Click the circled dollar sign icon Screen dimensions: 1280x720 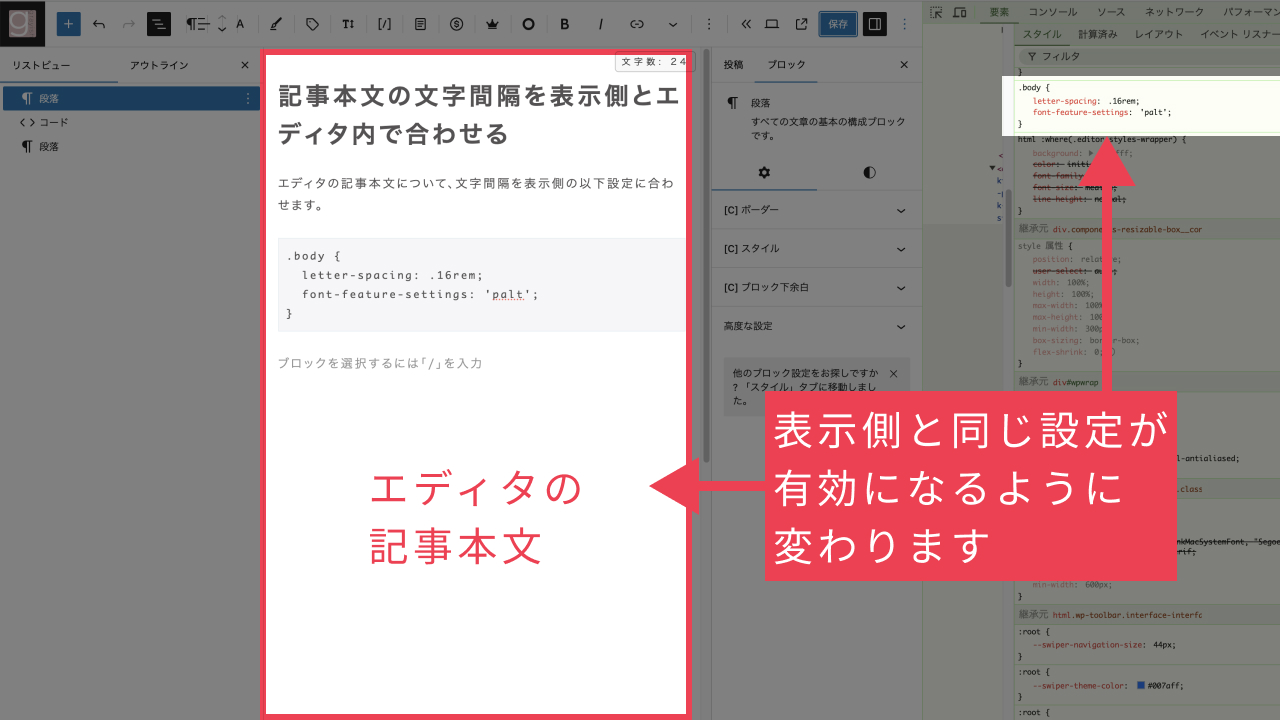(456, 23)
